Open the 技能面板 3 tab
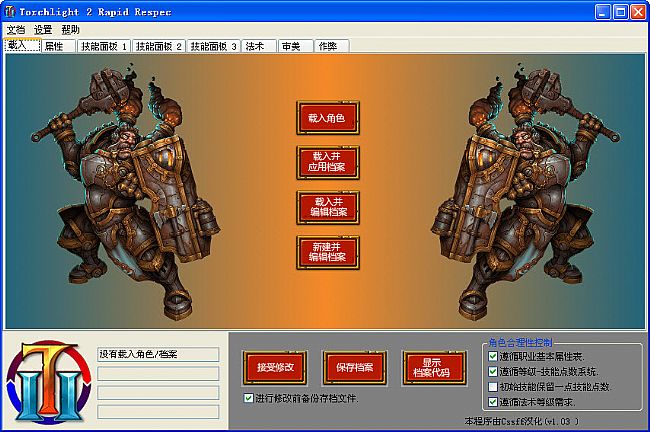 click(x=213, y=46)
